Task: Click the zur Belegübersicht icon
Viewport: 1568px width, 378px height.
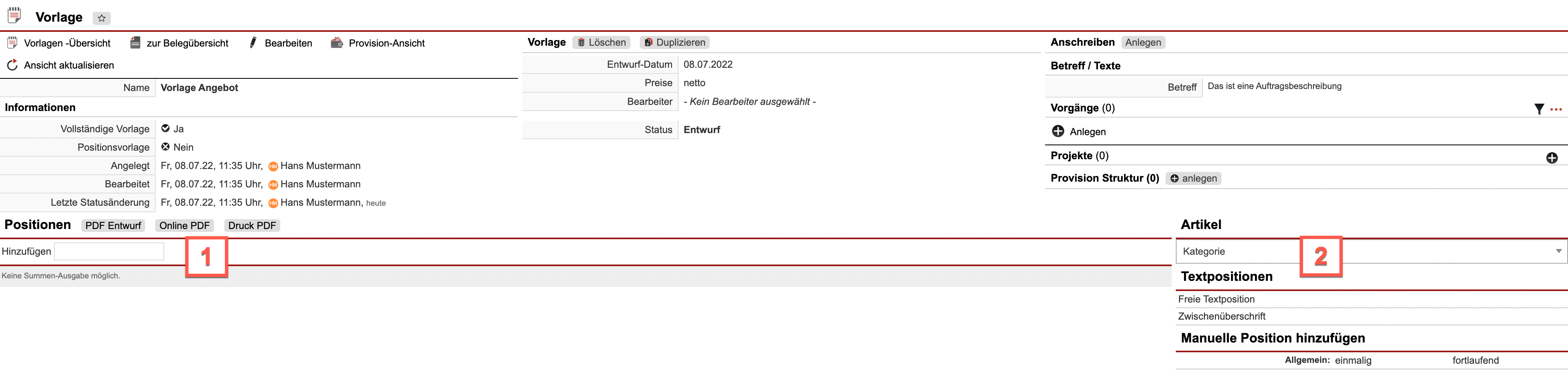Action: pyautogui.click(x=135, y=42)
